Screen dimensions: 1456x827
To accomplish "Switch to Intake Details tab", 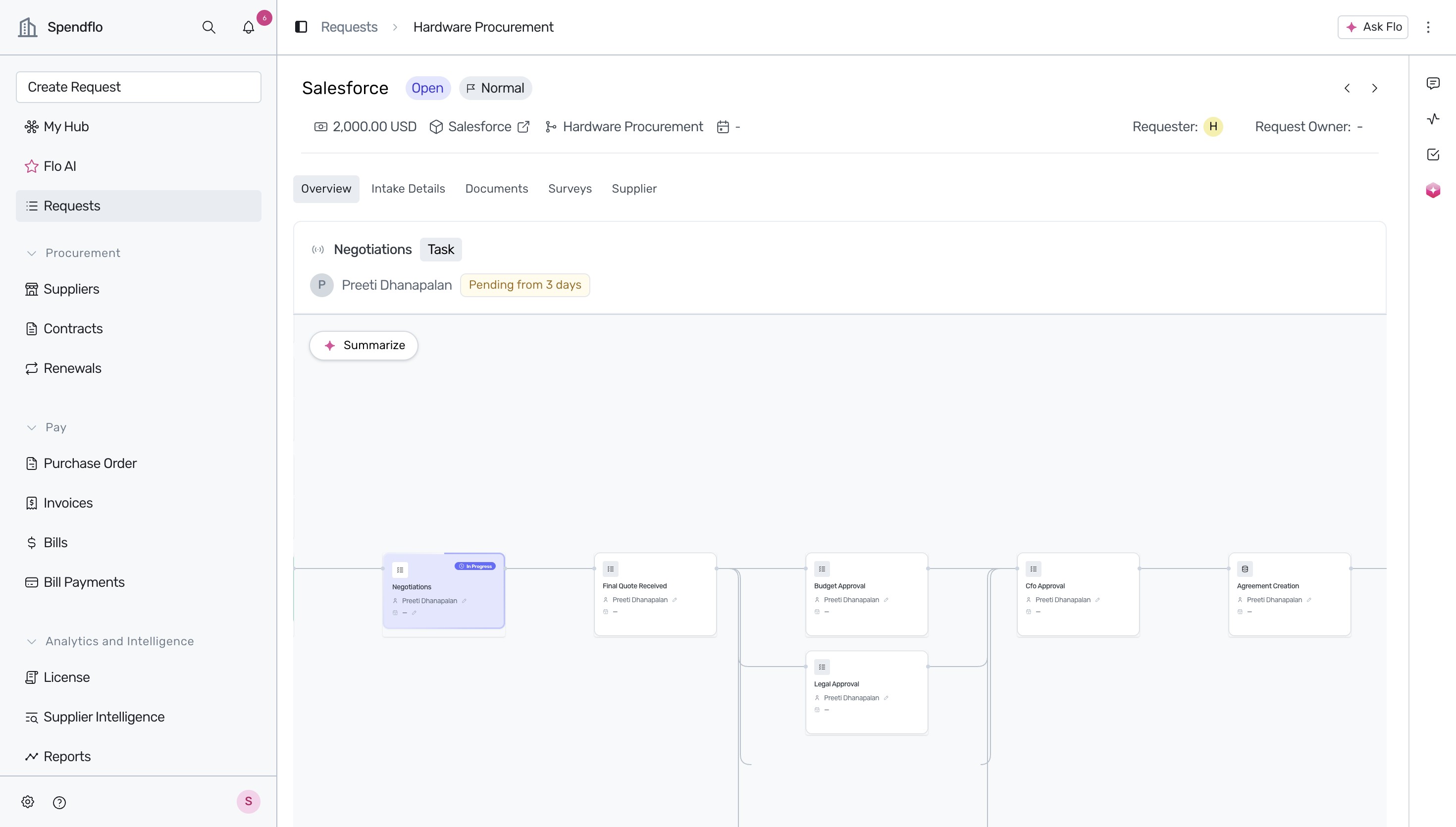I will (x=408, y=189).
